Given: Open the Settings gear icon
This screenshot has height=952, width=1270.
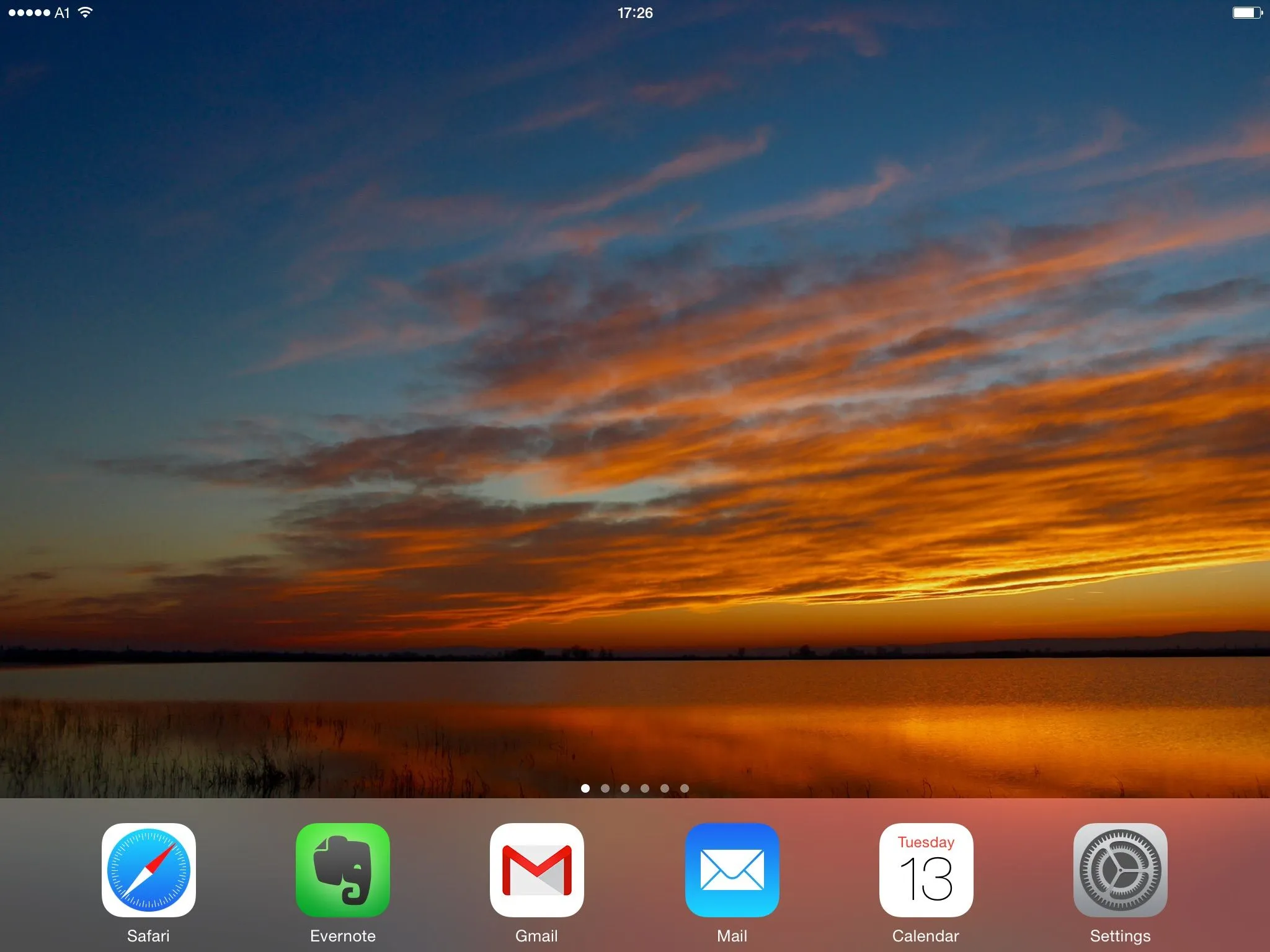Looking at the screenshot, I should [1120, 870].
